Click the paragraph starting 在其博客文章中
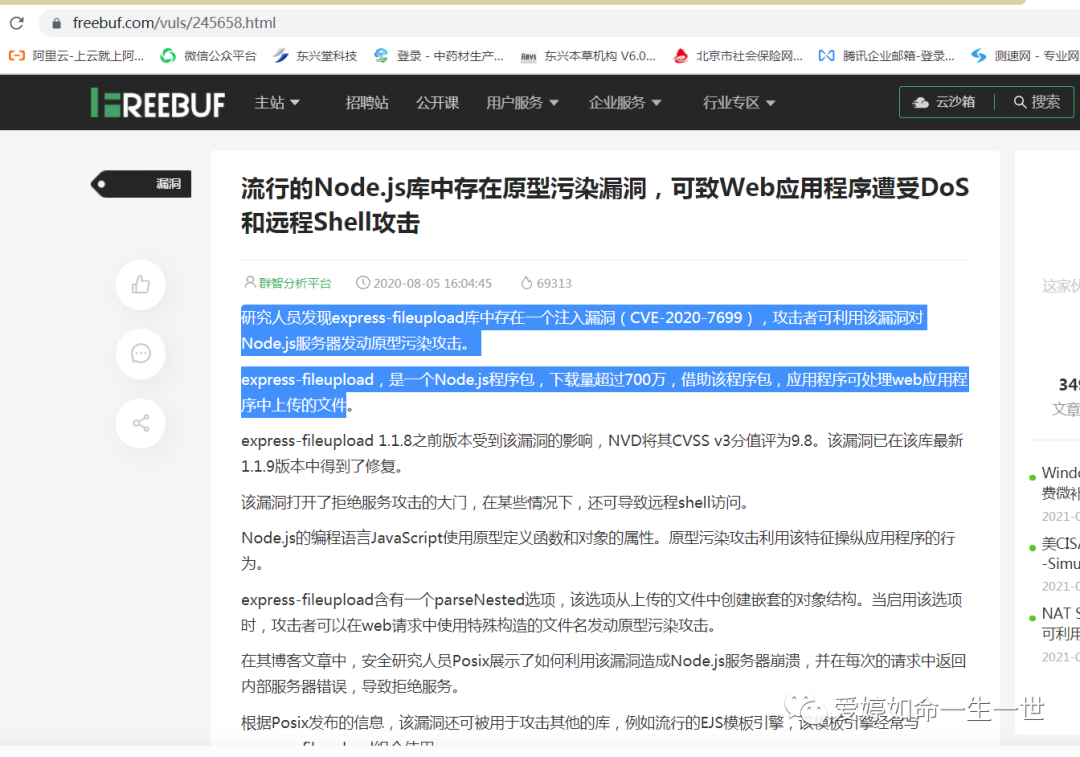 tap(603, 674)
